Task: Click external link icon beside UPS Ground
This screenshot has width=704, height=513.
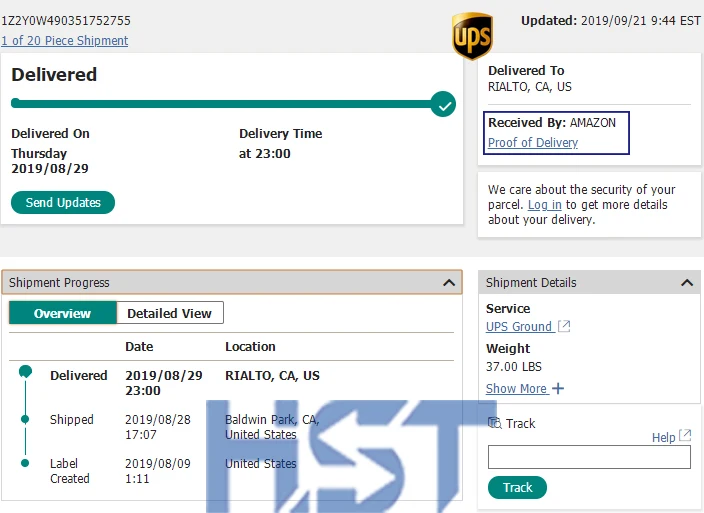Action: [564, 326]
